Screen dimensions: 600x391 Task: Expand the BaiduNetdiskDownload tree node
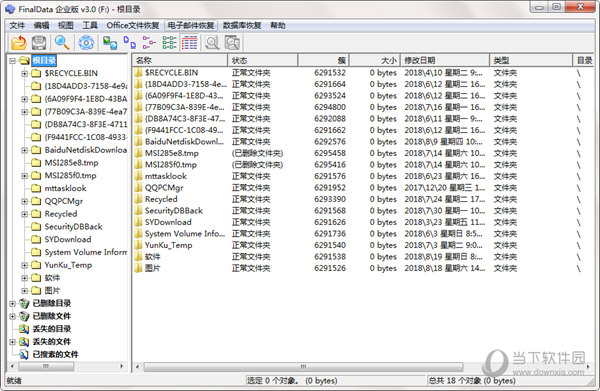[x=24, y=150]
